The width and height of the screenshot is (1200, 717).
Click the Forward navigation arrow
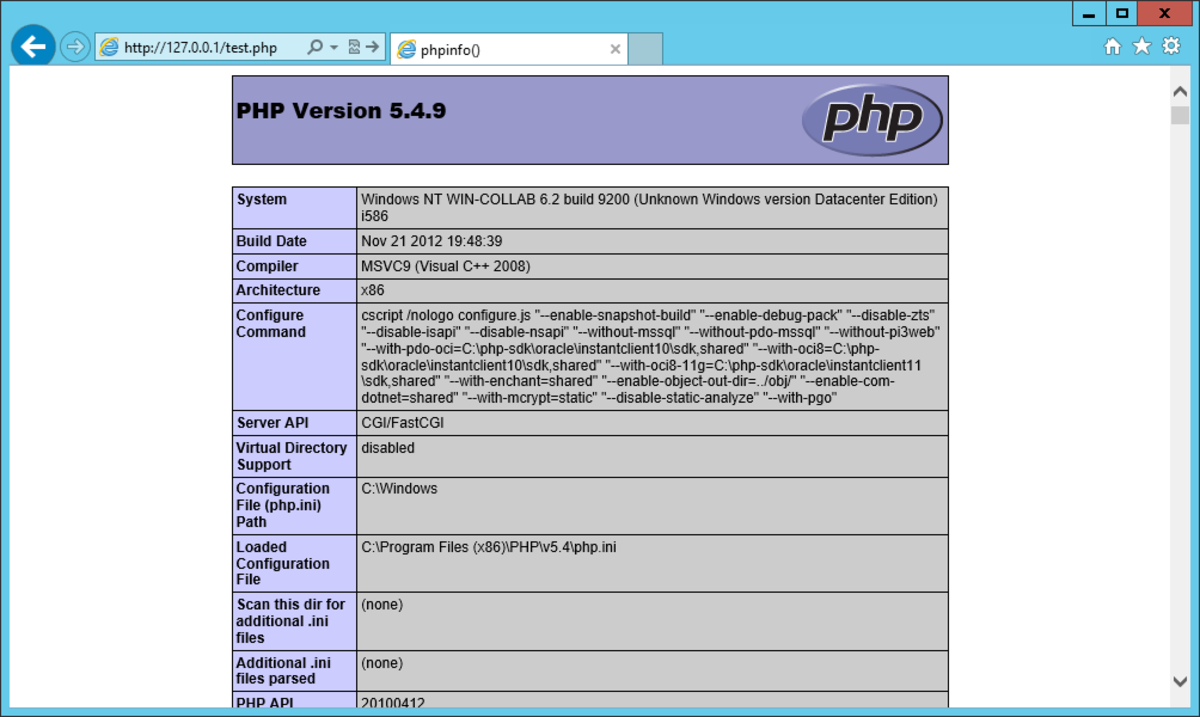[x=74, y=47]
